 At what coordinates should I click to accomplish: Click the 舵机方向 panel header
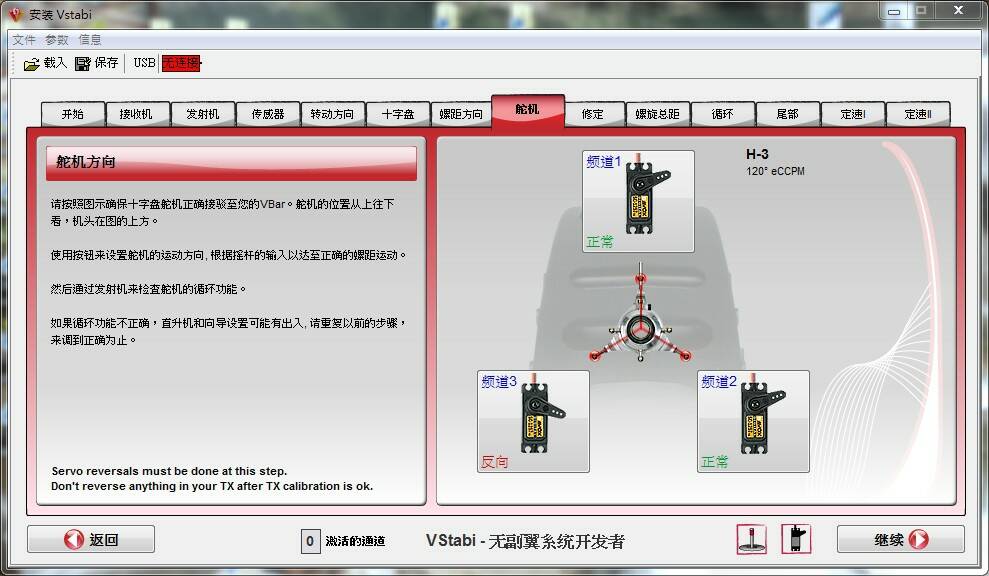coord(231,163)
